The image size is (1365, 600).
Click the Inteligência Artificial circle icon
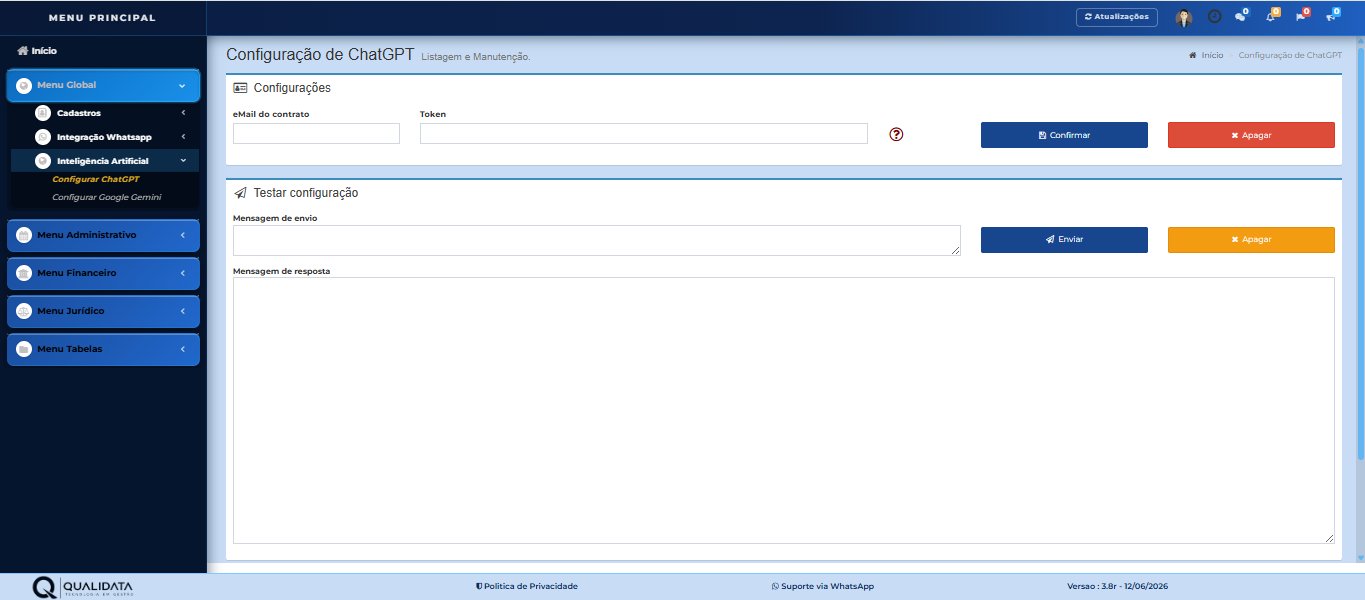click(x=43, y=161)
